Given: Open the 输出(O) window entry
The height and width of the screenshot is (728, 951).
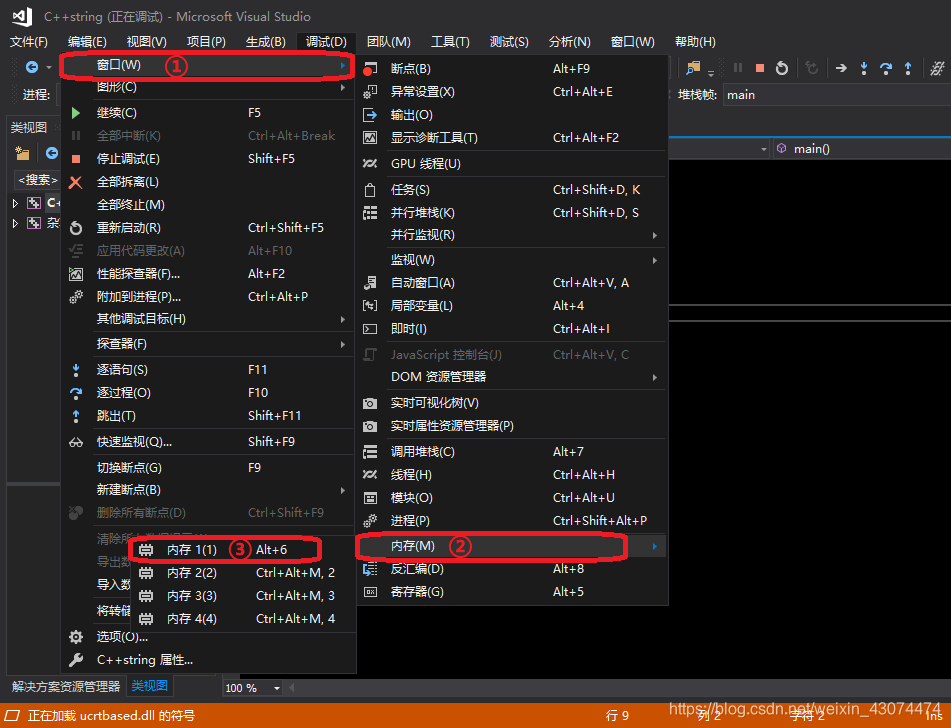Looking at the screenshot, I should 512,115.
